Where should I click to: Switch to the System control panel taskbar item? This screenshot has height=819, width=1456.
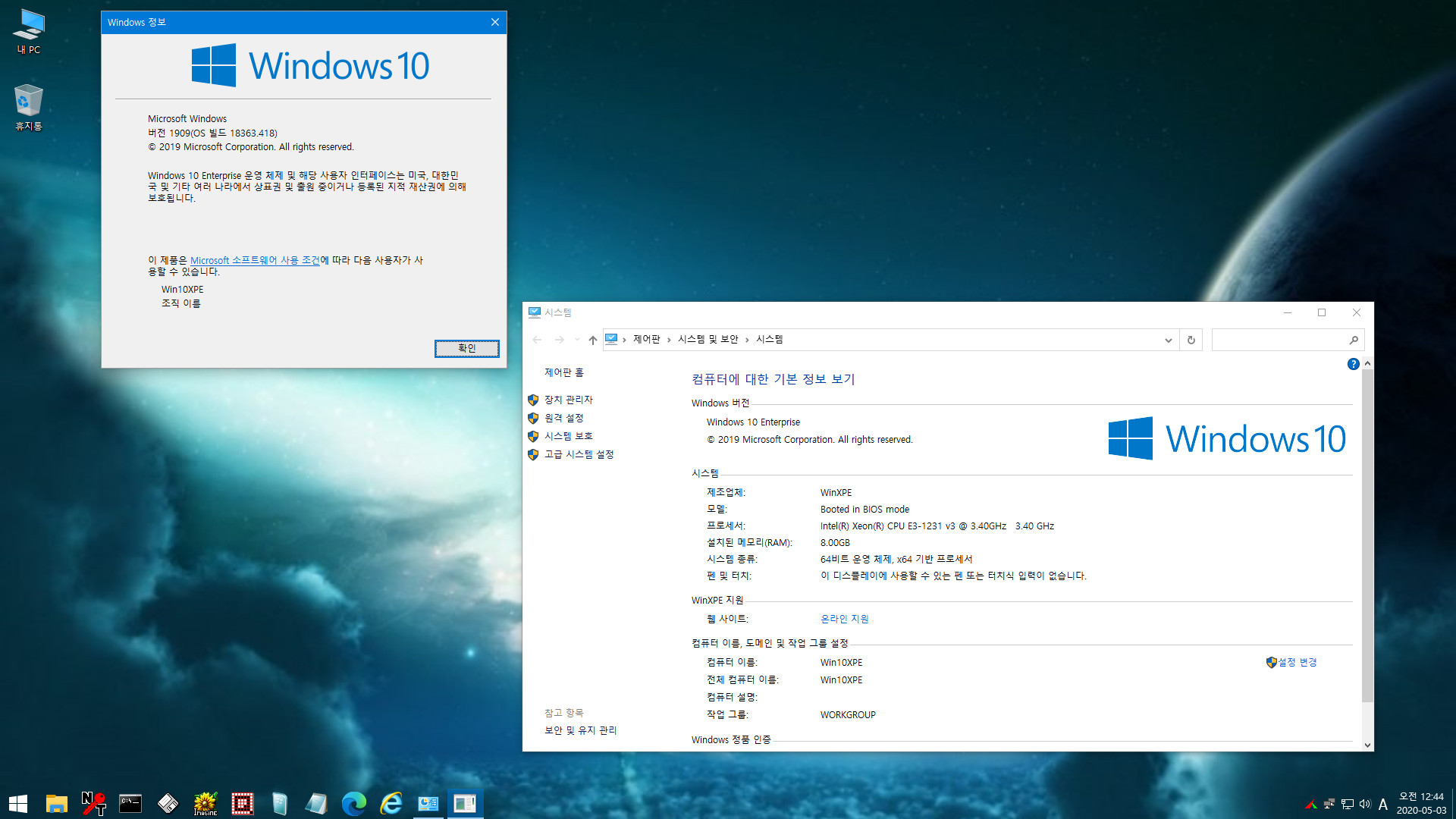(428, 803)
